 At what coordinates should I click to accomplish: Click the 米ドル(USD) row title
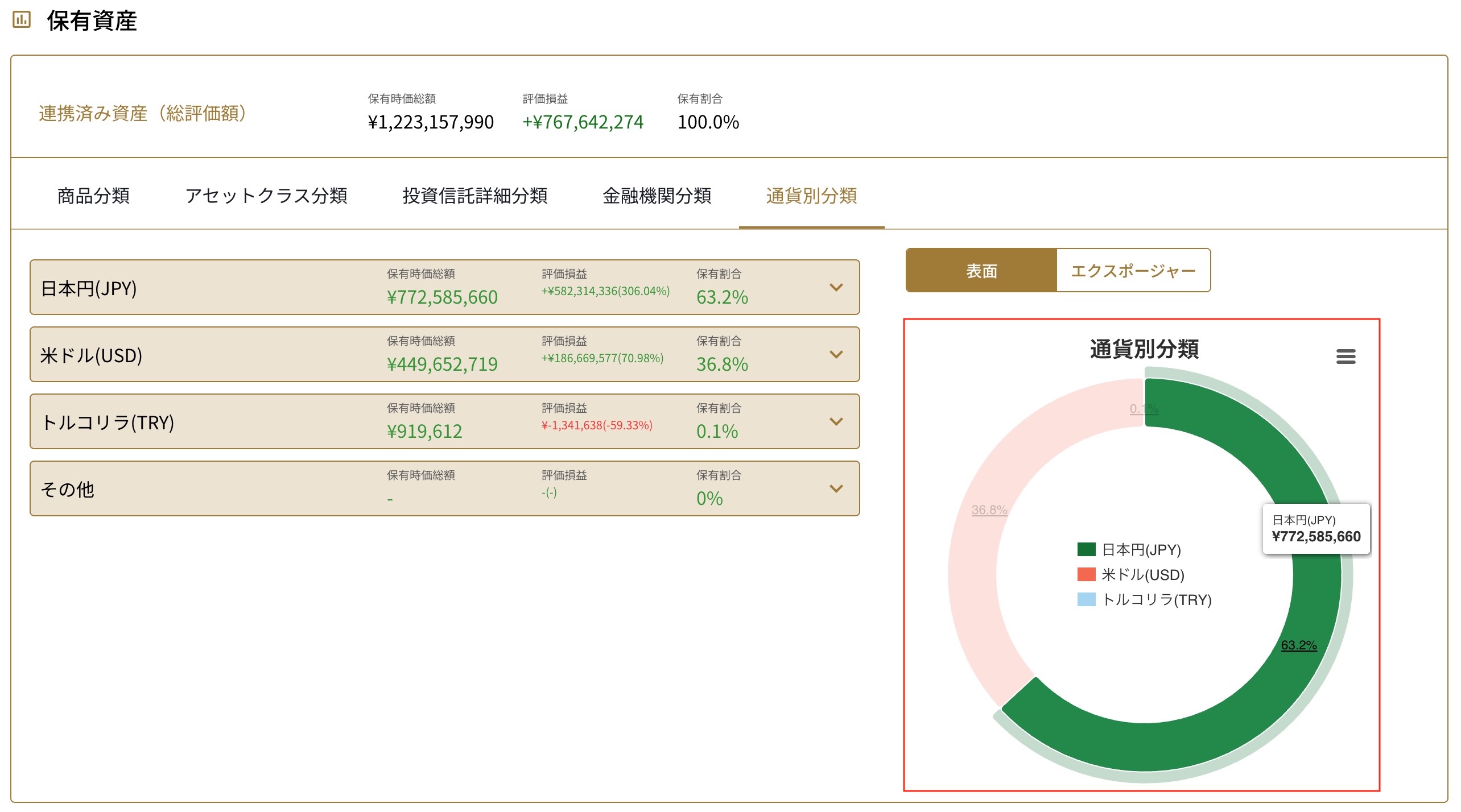pyautogui.click(x=91, y=356)
